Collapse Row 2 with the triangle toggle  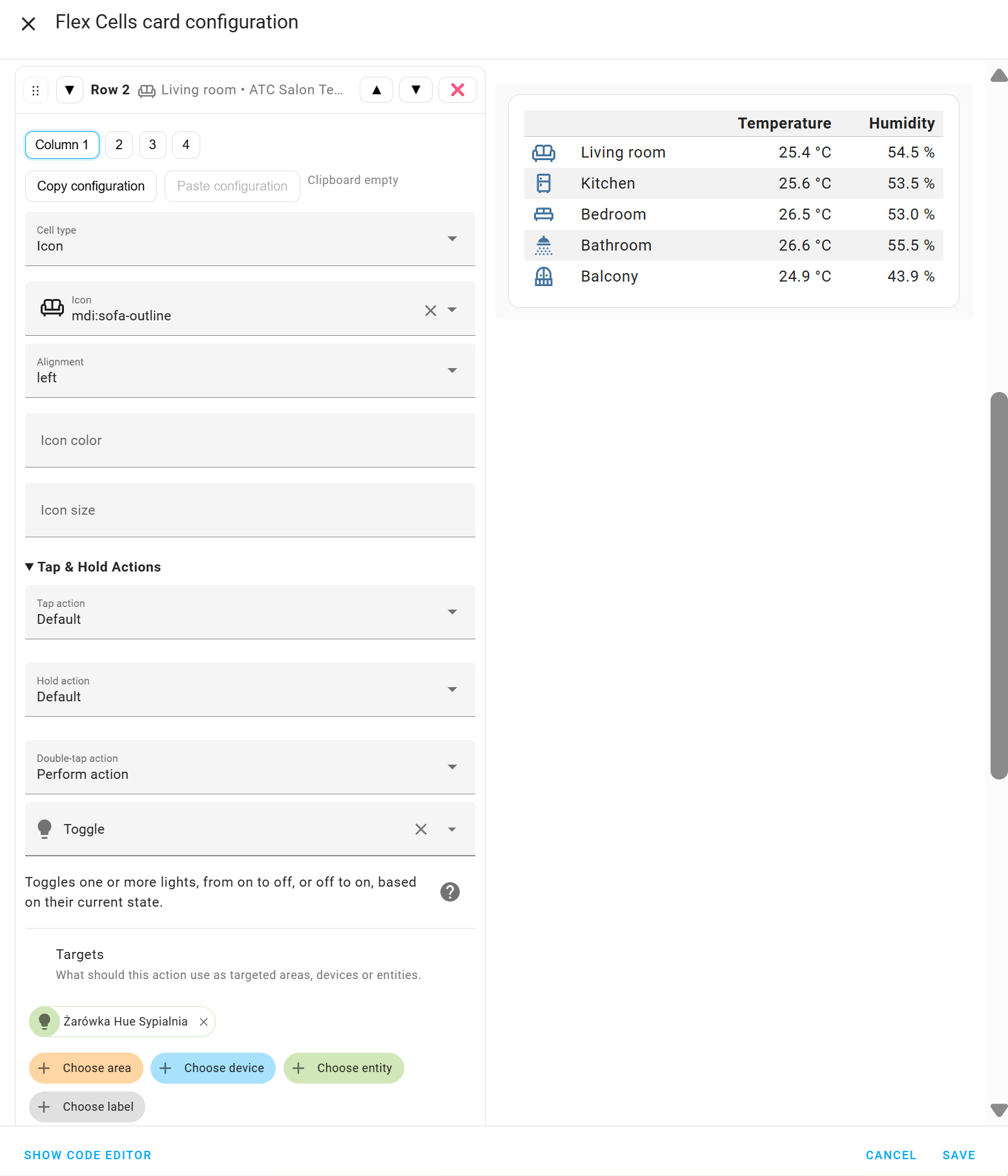pos(70,90)
